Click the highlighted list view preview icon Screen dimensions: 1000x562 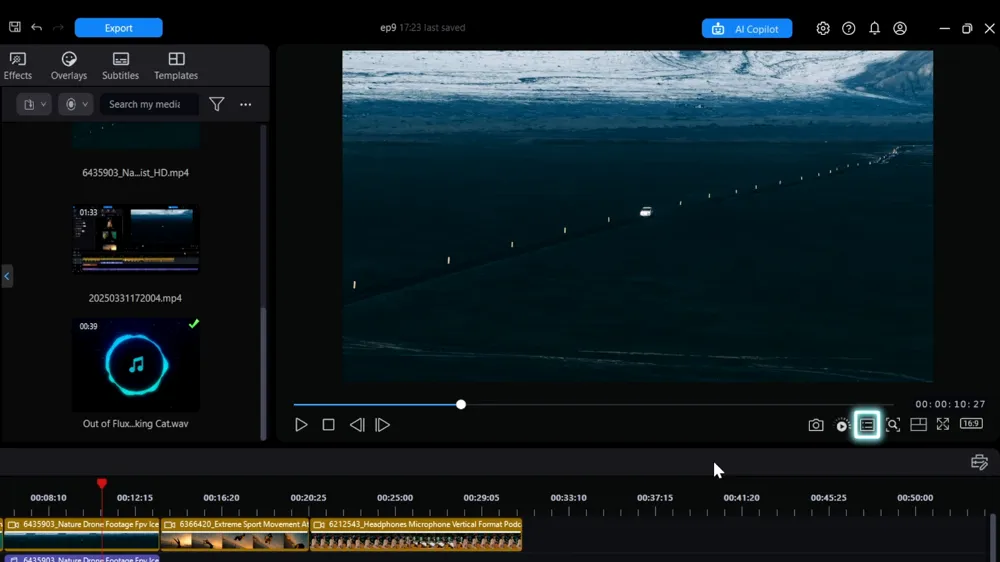tap(867, 425)
